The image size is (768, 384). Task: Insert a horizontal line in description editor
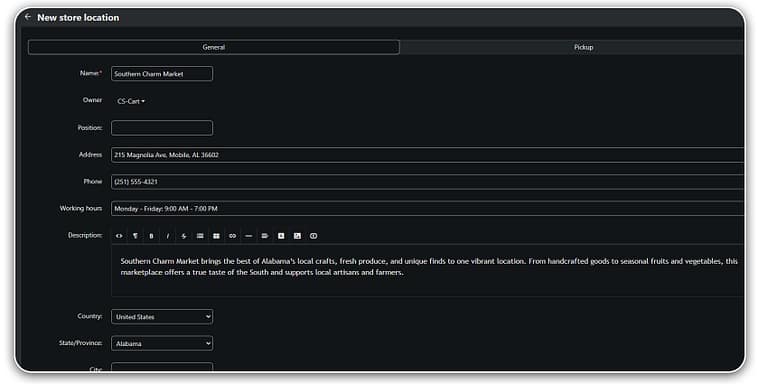[x=248, y=236]
